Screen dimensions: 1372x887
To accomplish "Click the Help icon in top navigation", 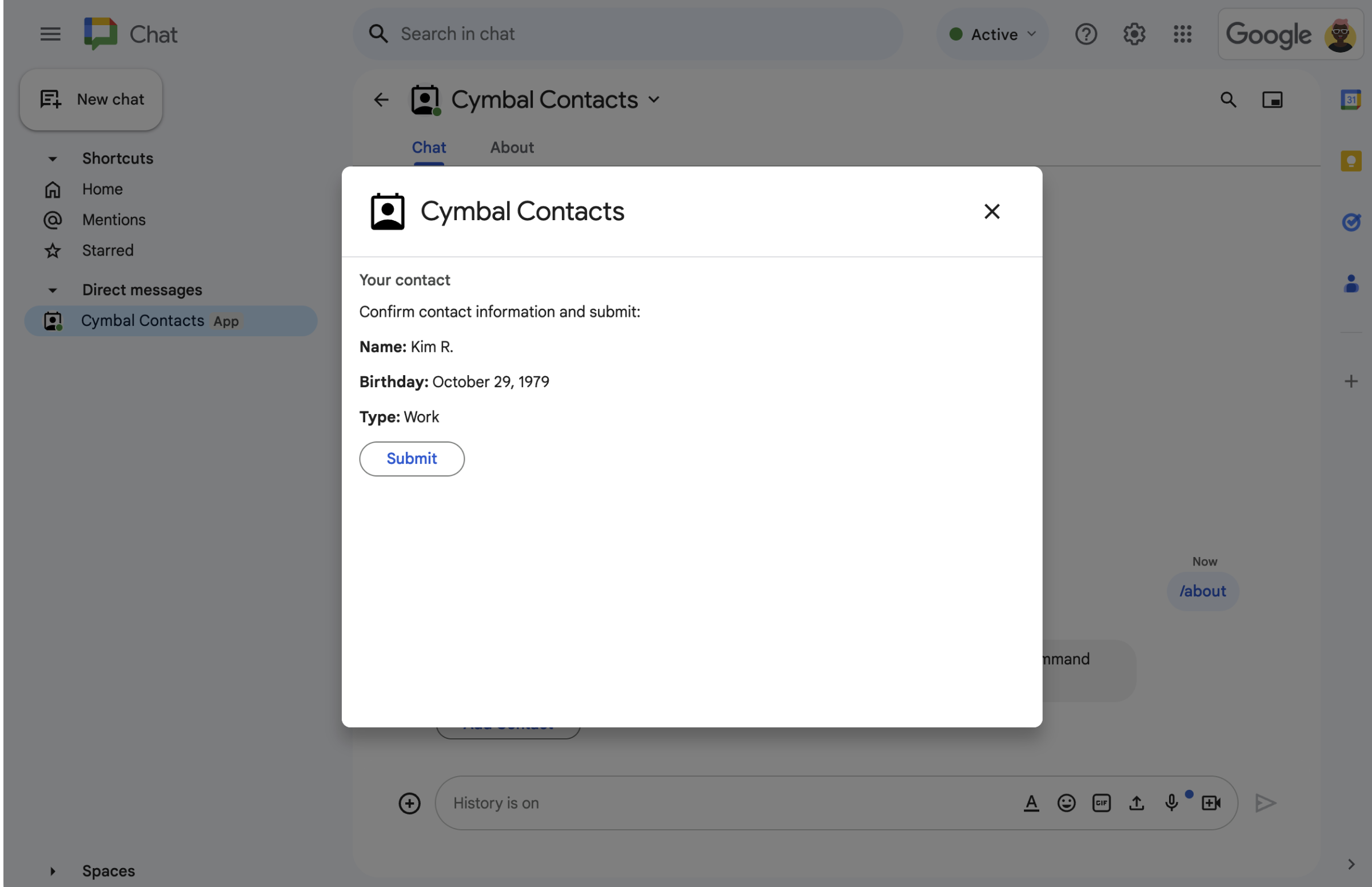I will 1086,34.
